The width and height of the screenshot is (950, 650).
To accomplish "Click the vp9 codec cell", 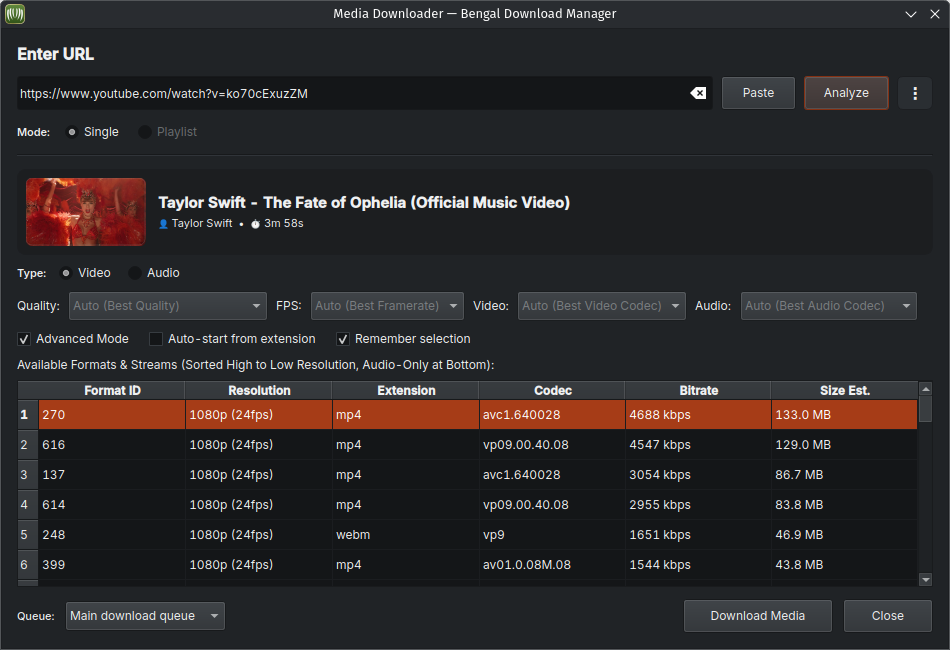I will [x=553, y=535].
